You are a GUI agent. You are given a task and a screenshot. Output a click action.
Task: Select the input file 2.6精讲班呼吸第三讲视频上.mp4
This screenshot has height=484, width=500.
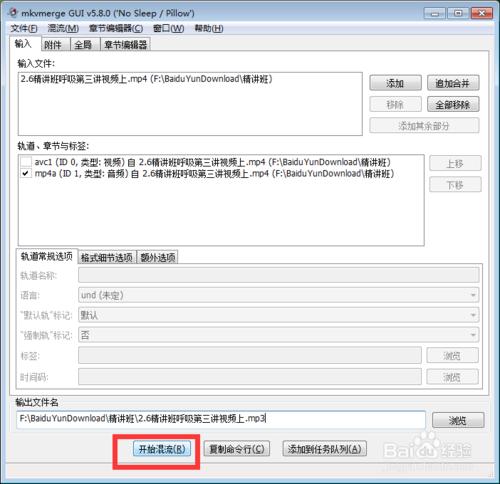tap(147, 79)
